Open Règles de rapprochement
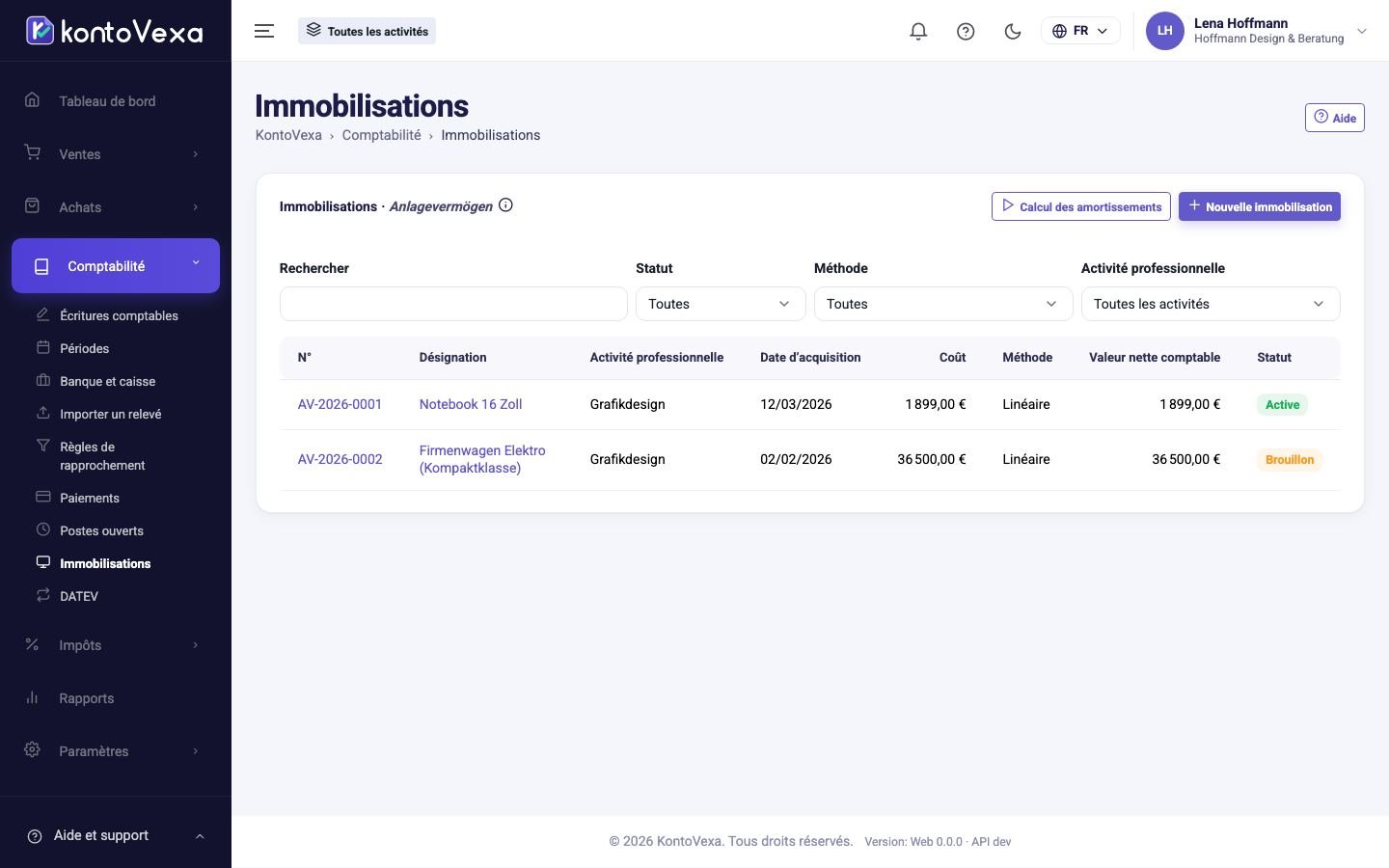The image size is (1389, 868). click(x=101, y=456)
